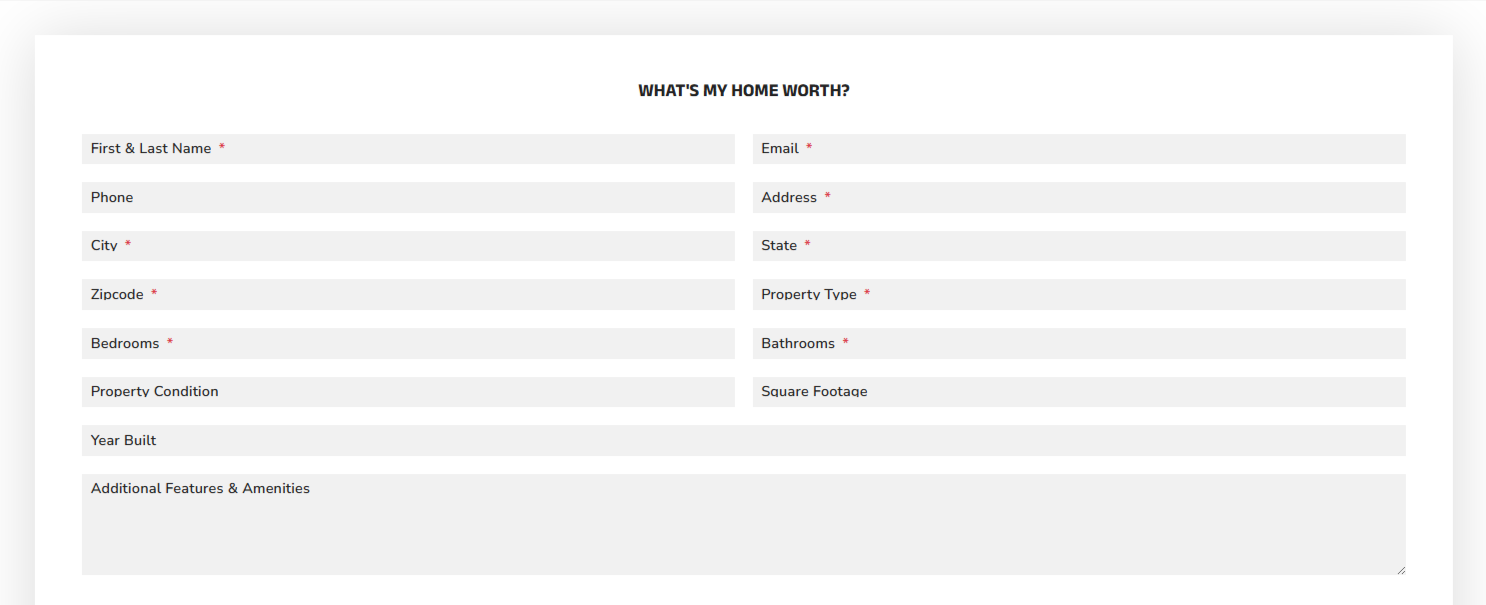
Task: Click the Bathrooms field
Action: (1079, 343)
